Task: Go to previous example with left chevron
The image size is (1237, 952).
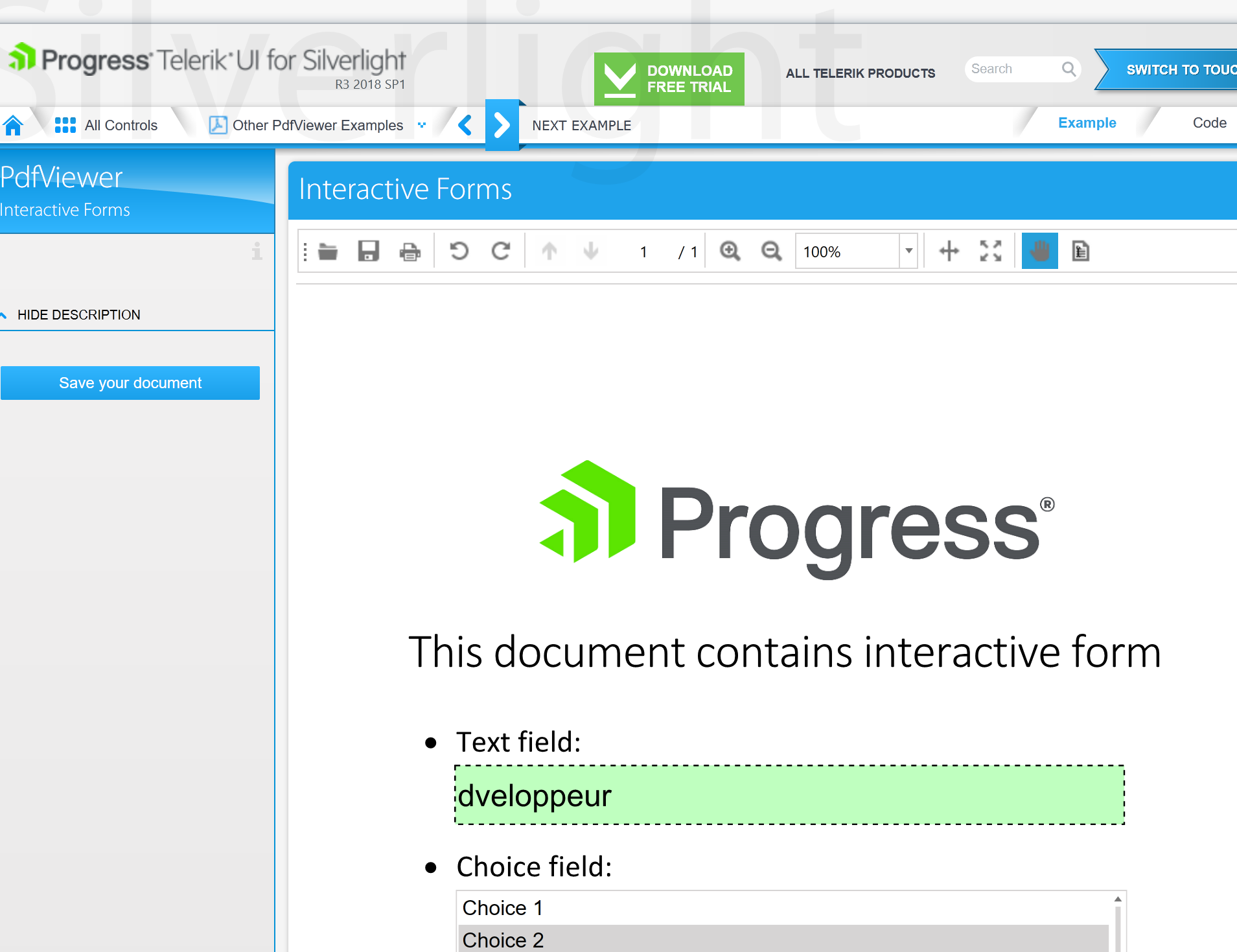Action: [x=465, y=124]
